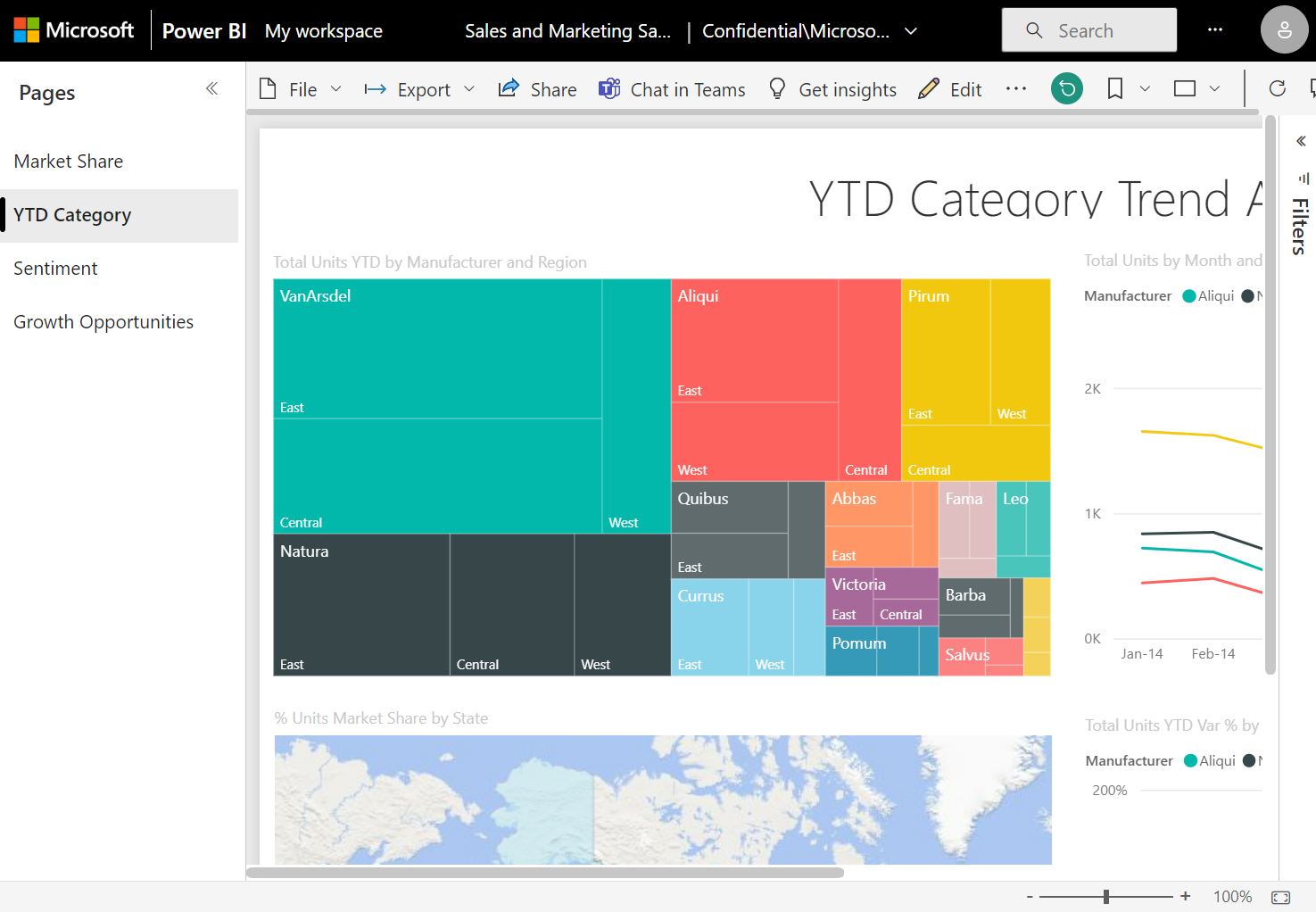
Task: Expand the Filters pane
Action: pos(1301,141)
